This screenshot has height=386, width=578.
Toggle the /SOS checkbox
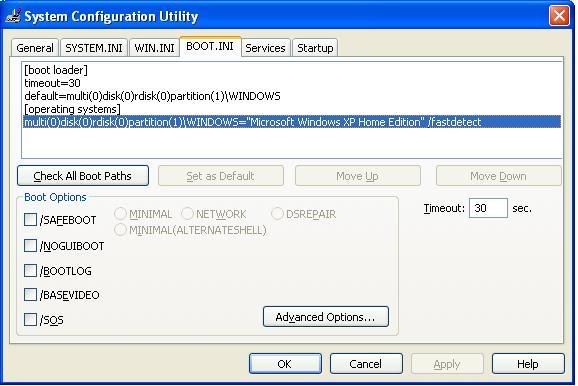coord(30,319)
